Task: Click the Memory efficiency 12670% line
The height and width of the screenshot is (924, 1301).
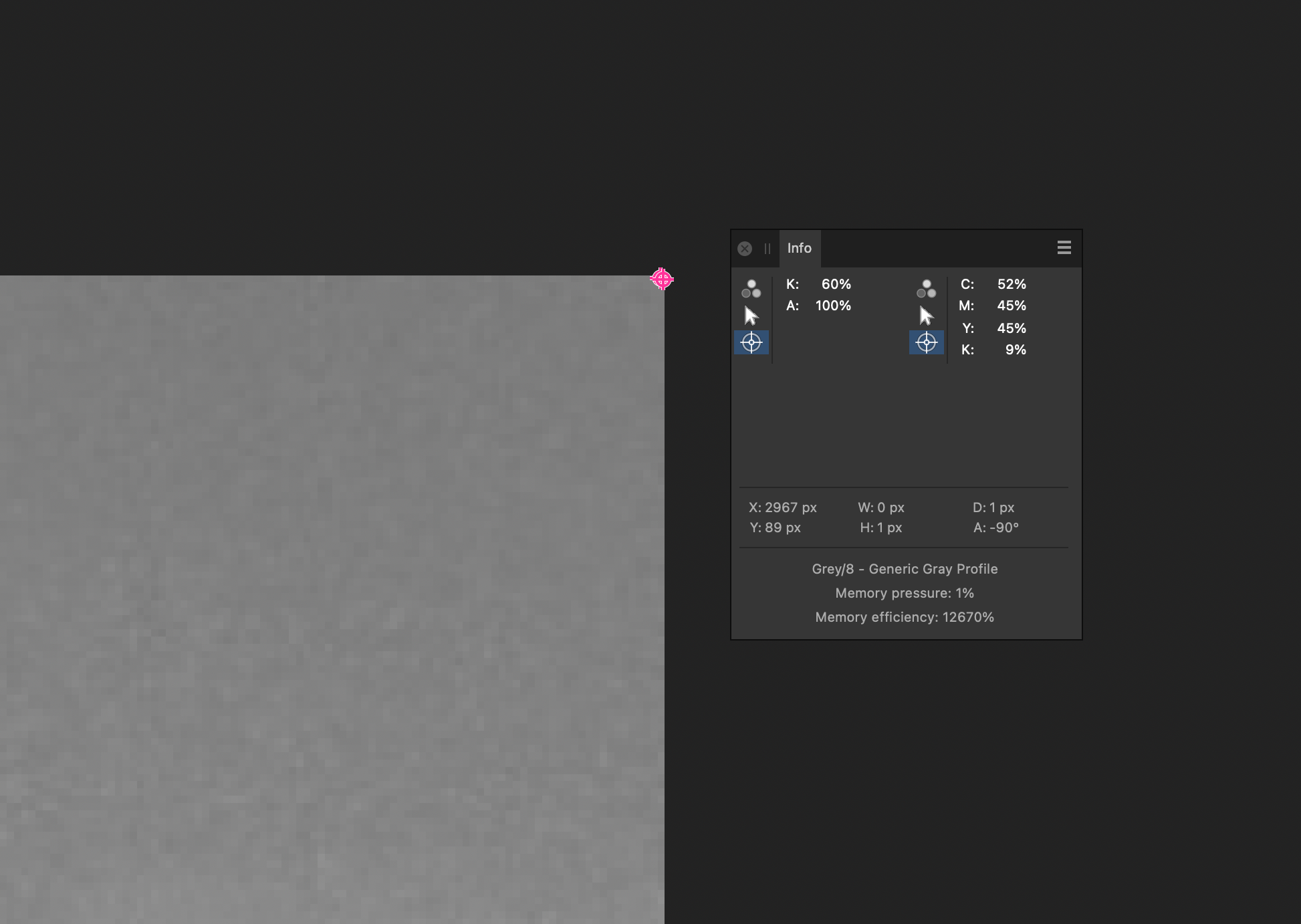Action: pos(905,617)
